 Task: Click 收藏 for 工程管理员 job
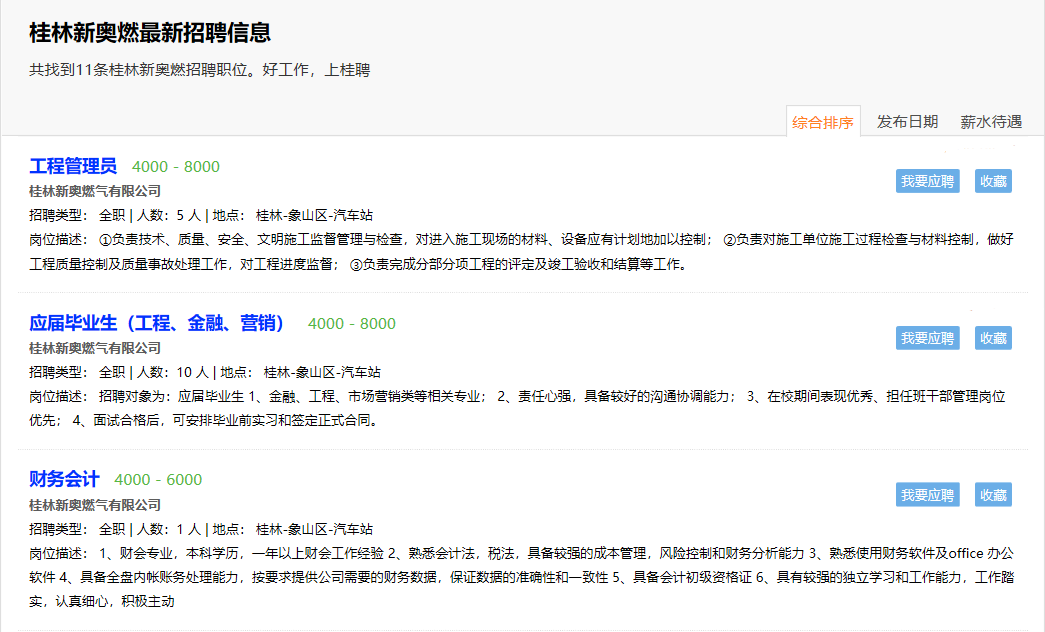(x=993, y=181)
